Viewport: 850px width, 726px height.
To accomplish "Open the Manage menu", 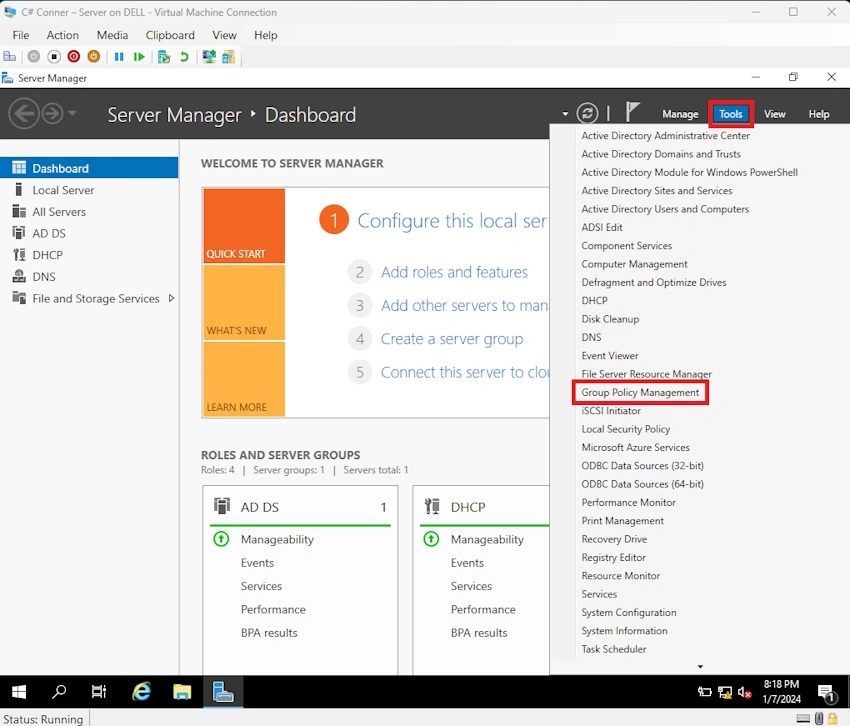I will (x=680, y=114).
